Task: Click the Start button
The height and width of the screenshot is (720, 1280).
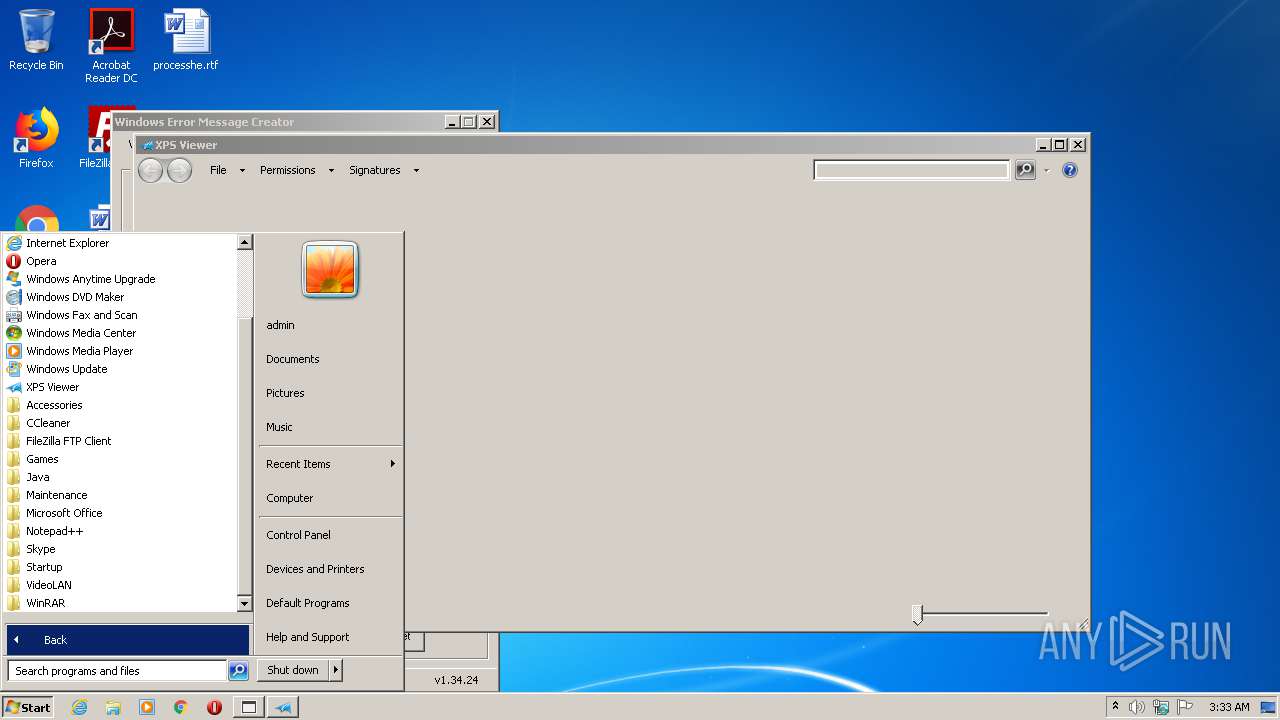Action: click(x=28, y=707)
